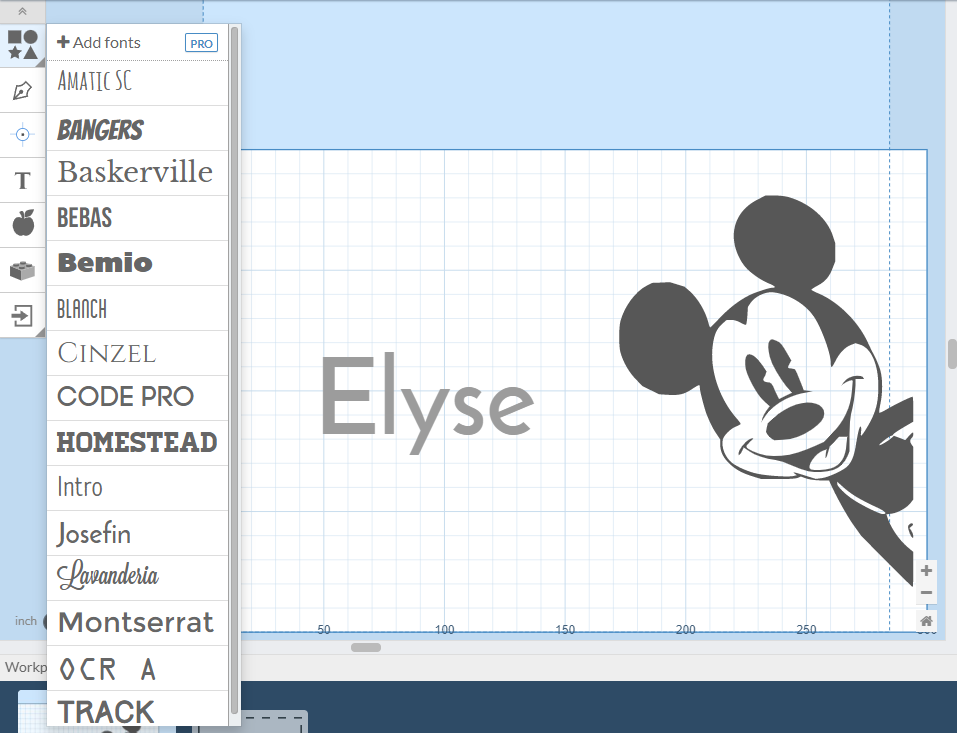Click the PRO badge
This screenshot has width=957, height=733.
[201, 43]
